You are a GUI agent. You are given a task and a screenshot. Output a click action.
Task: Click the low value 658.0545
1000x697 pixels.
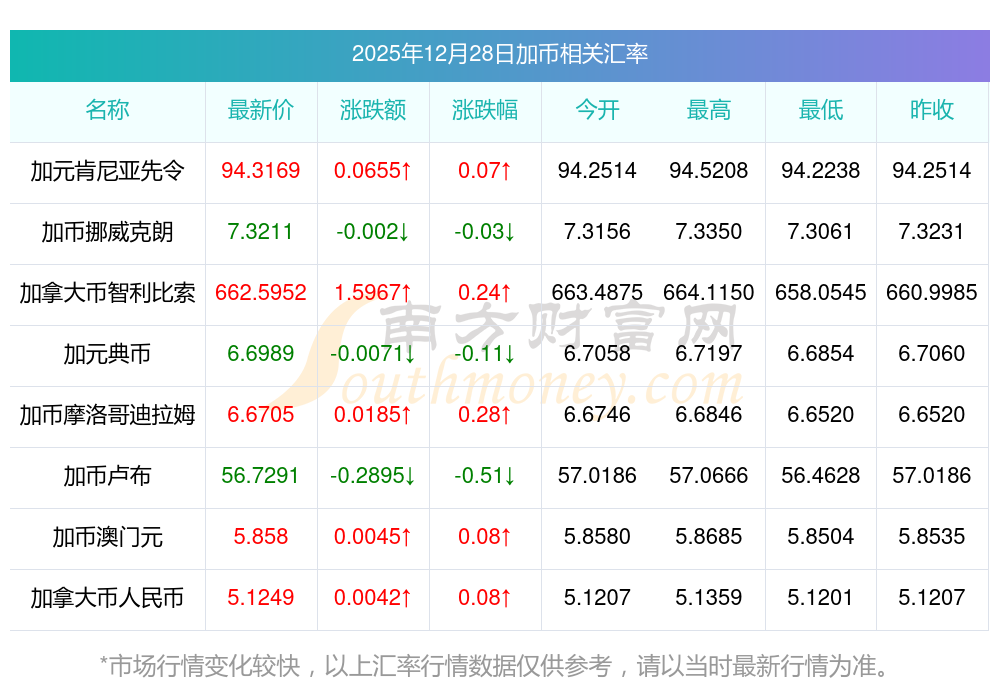tap(821, 293)
